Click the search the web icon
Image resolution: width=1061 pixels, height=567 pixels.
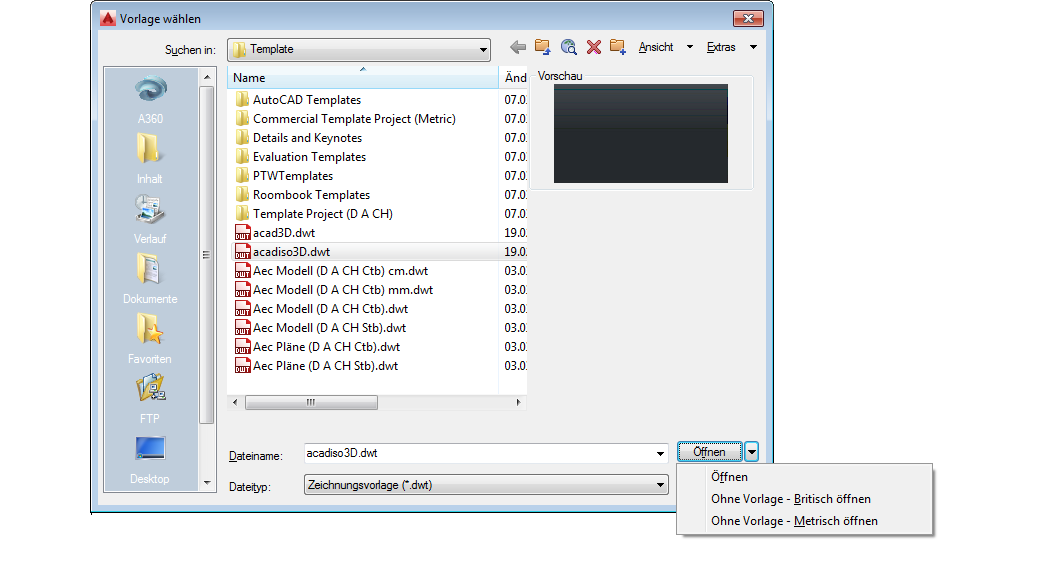[568, 47]
